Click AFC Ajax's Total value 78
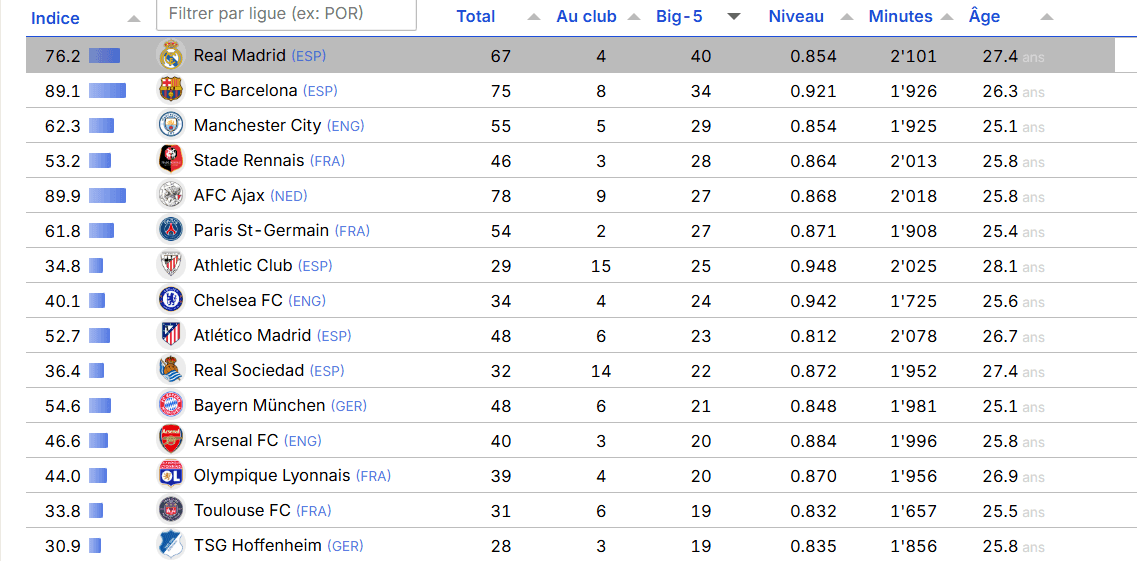 pos(501,196)
